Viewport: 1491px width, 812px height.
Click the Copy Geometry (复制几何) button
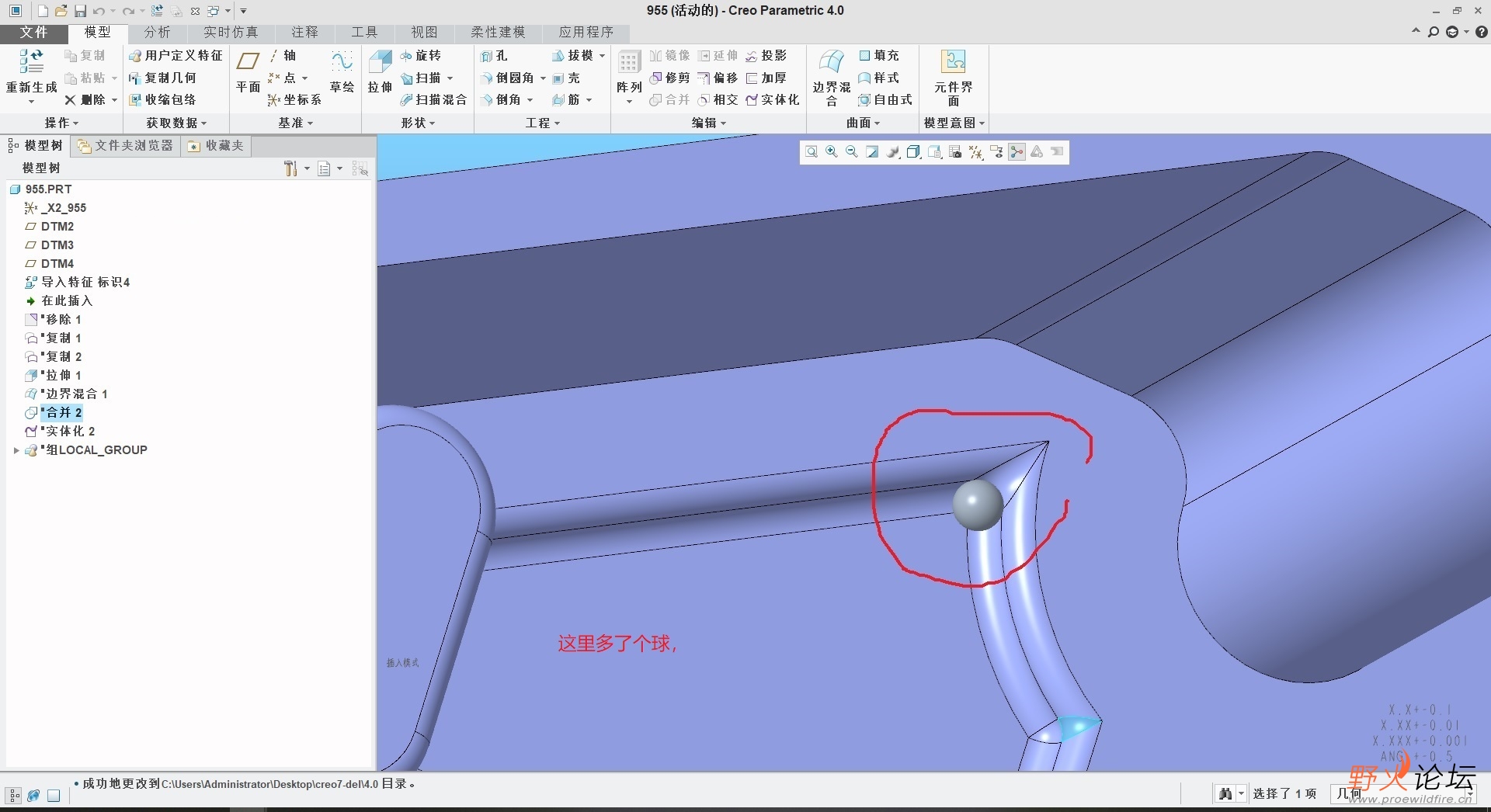(x=162, y=78)
